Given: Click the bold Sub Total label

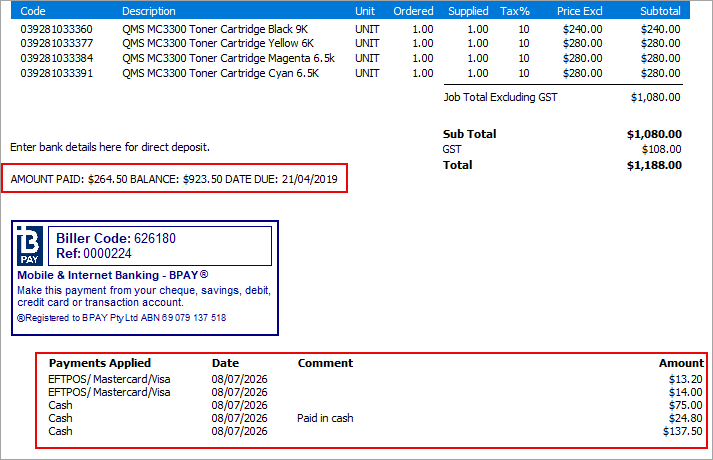Looking at the screenshot, I should pos(470,134).
